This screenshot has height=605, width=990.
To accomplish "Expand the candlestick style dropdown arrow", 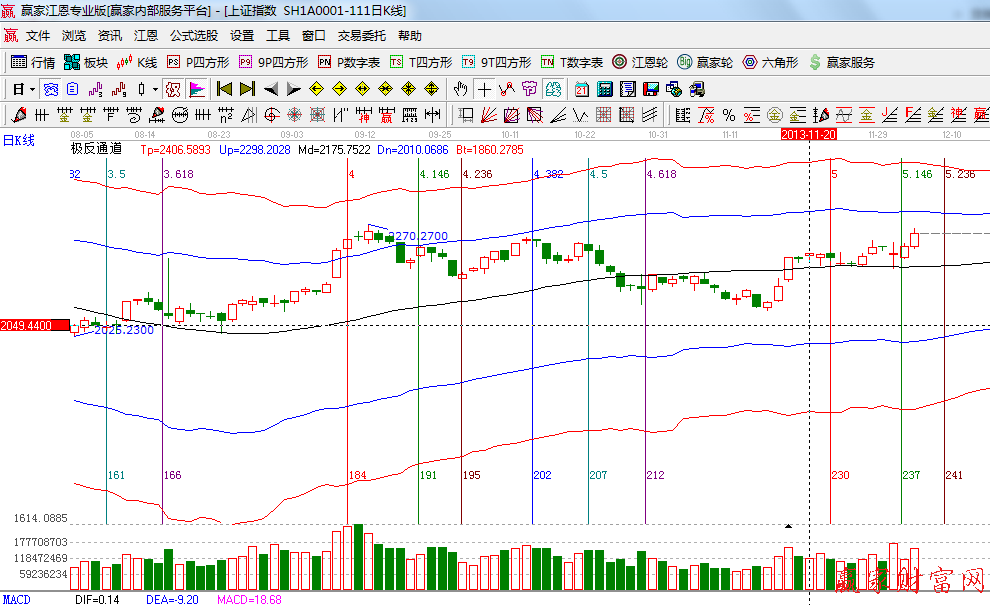I will point(155,89).
